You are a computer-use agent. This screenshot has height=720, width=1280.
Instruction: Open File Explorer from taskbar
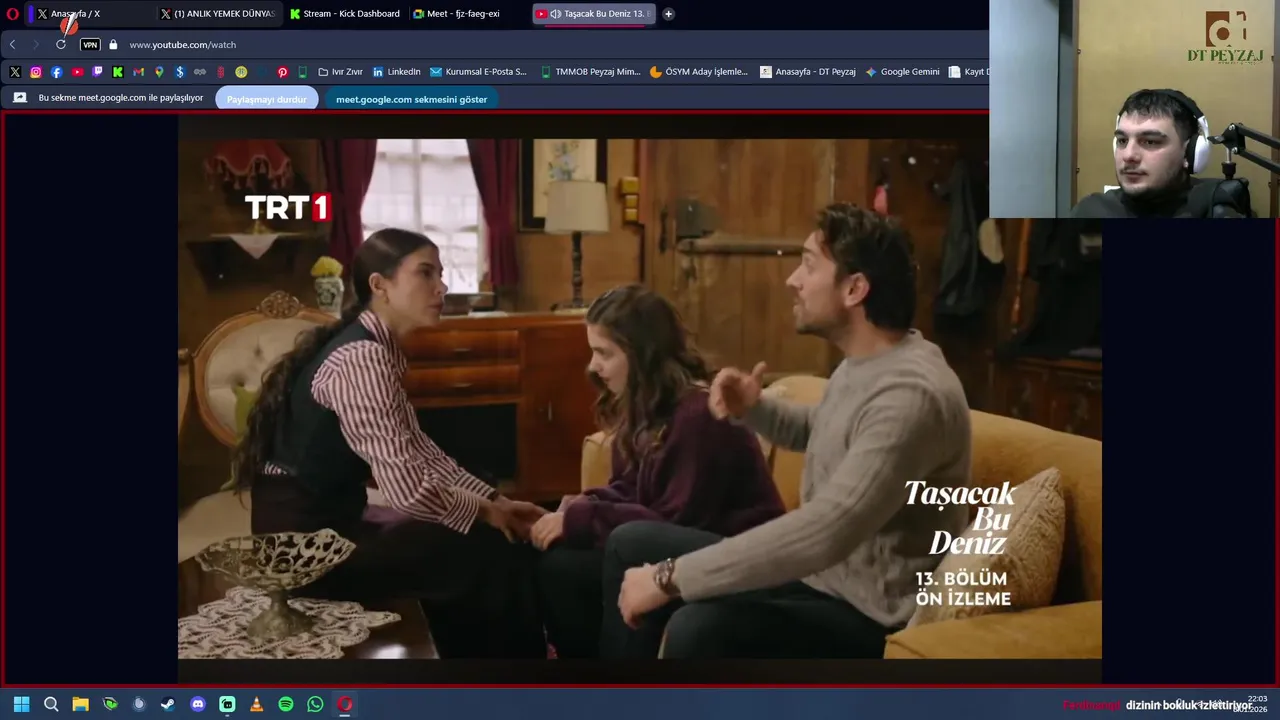(x=80, y=704)
